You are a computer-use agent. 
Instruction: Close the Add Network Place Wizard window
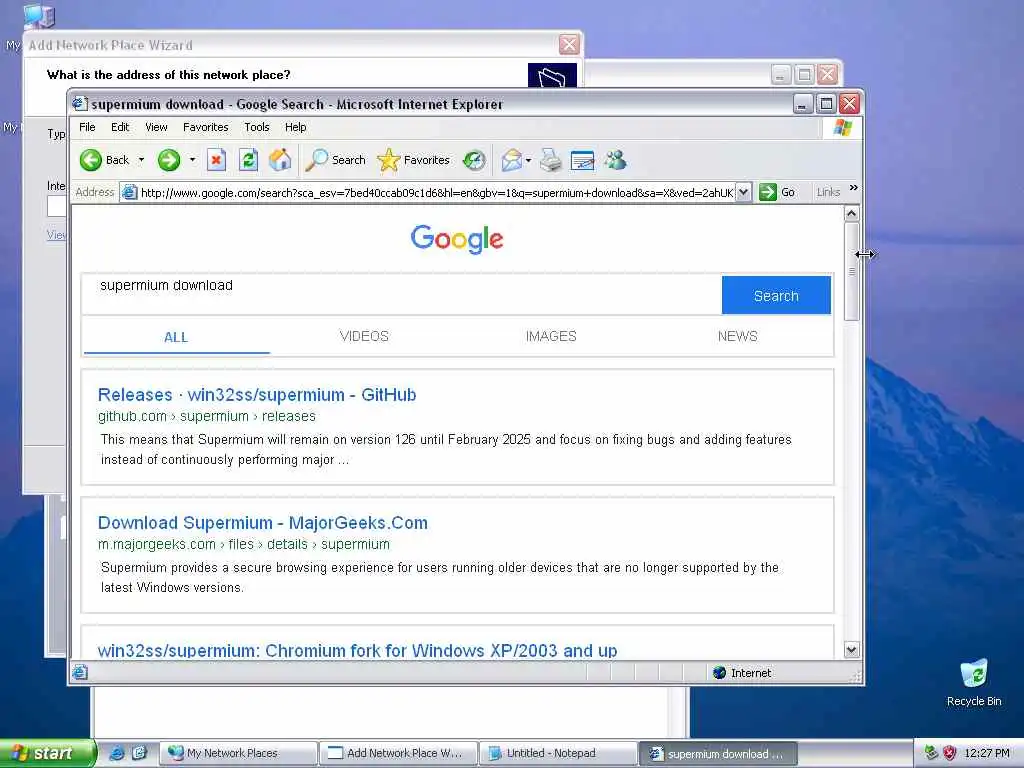pos(569,44)
